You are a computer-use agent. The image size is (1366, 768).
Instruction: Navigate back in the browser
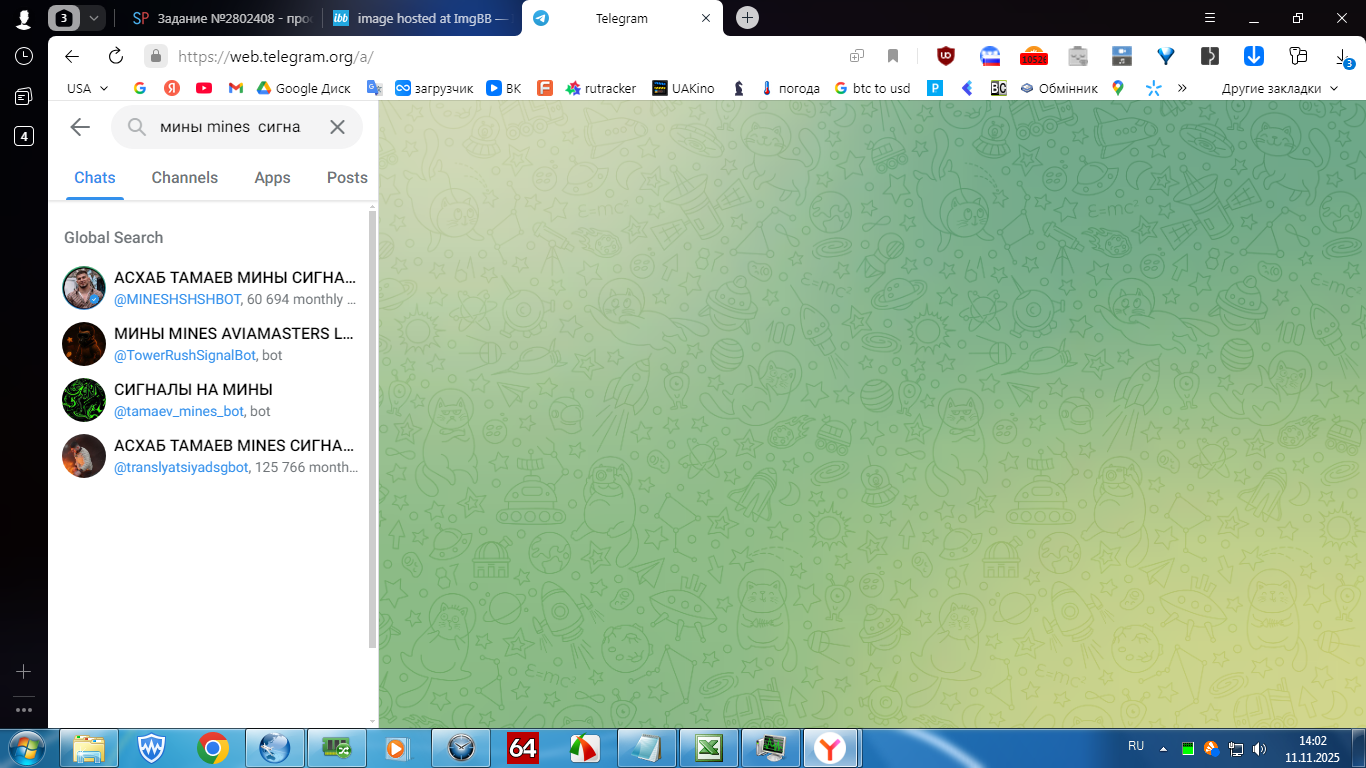click(x=72, y=56)
